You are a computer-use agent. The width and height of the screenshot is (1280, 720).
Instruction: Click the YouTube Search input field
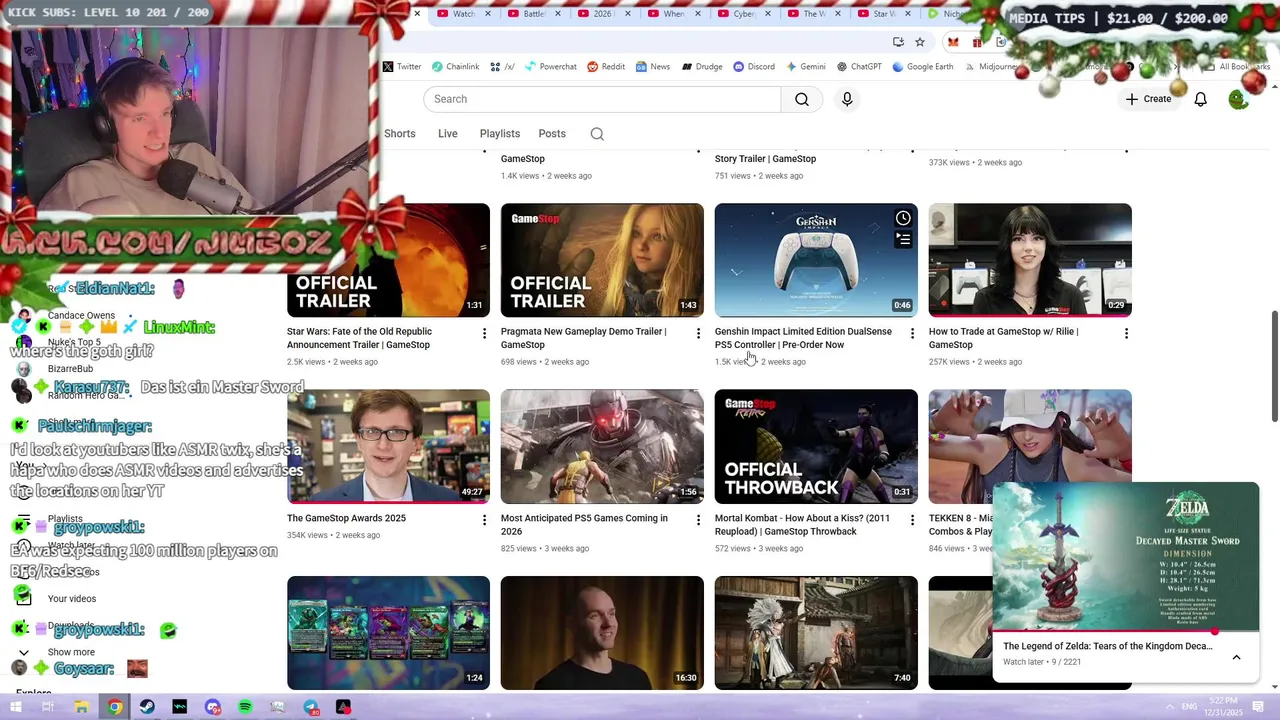pyautogui.click(x=601, y=99)
